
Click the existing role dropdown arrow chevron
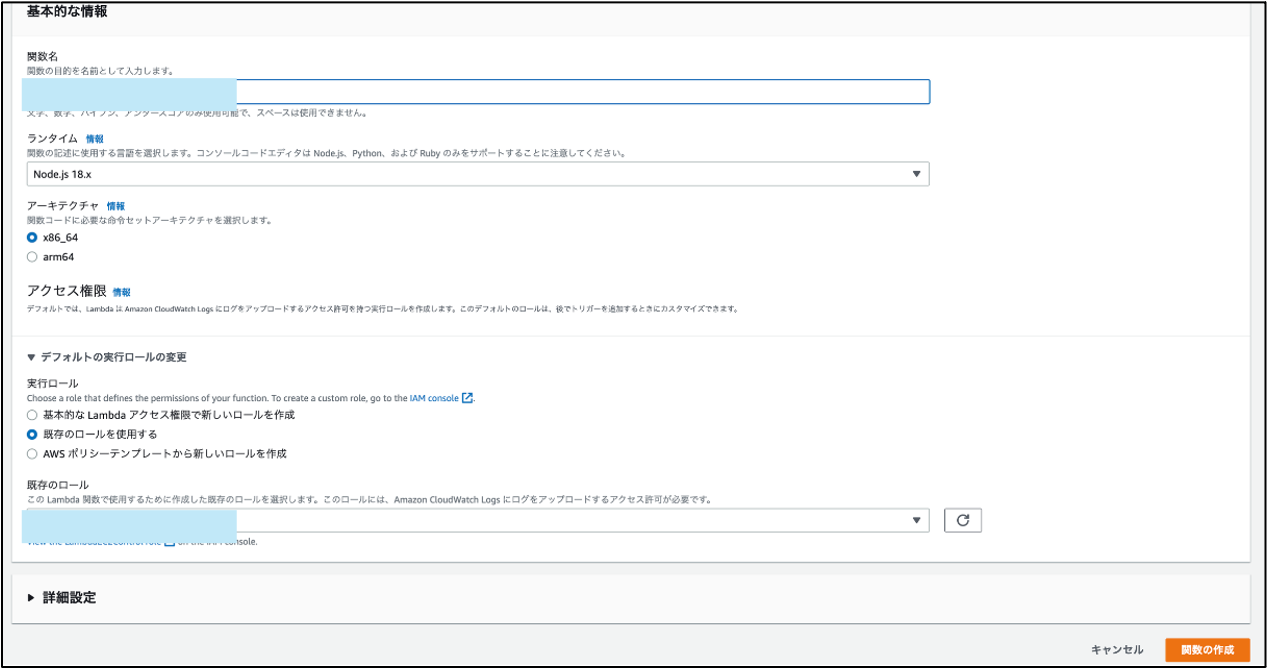coord(917,519)
